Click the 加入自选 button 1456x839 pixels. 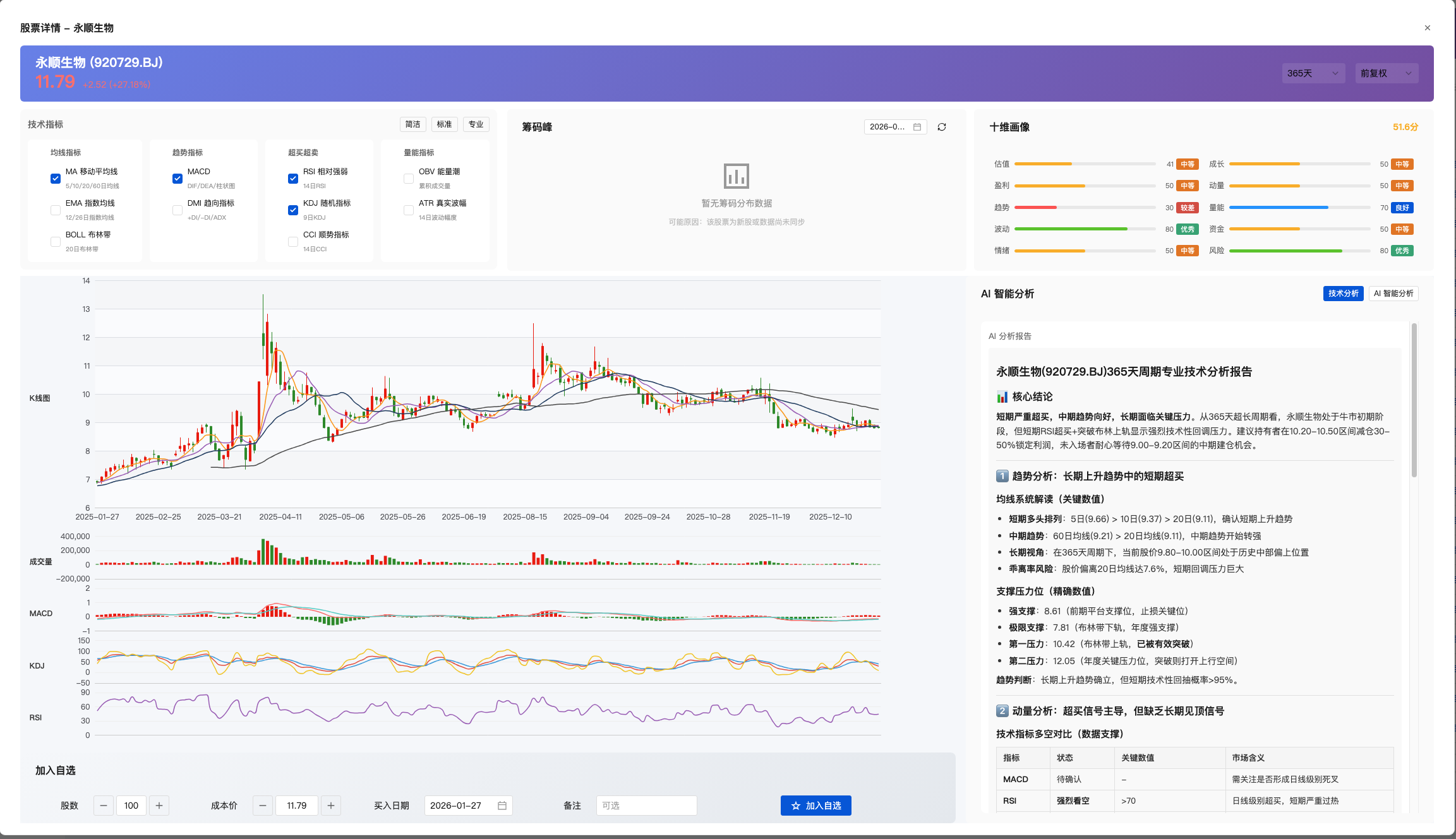click(x=816, y=806)
